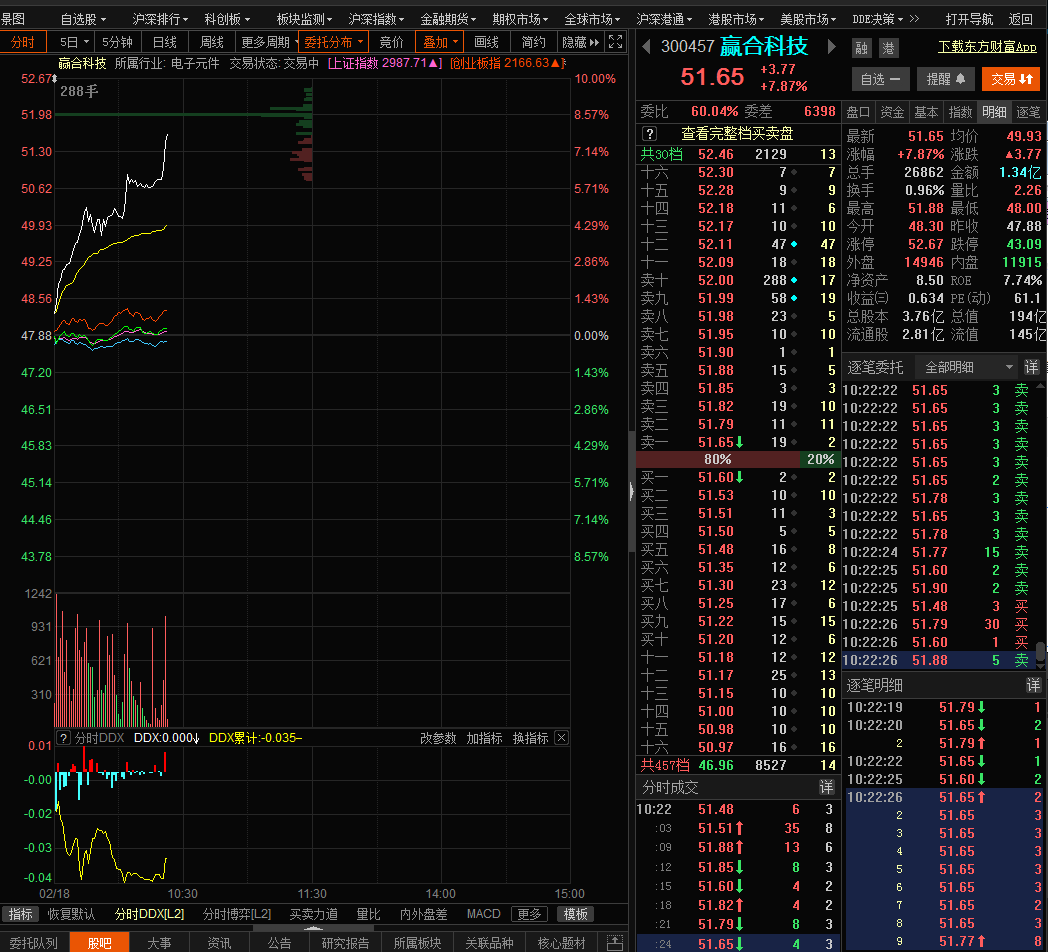Switch to 简约 simple mode

pos(533,42)
